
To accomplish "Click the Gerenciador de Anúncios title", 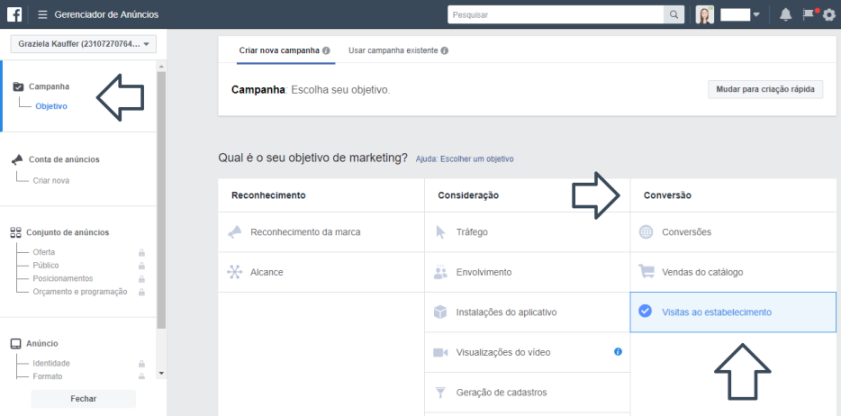I will pos(106,14).
